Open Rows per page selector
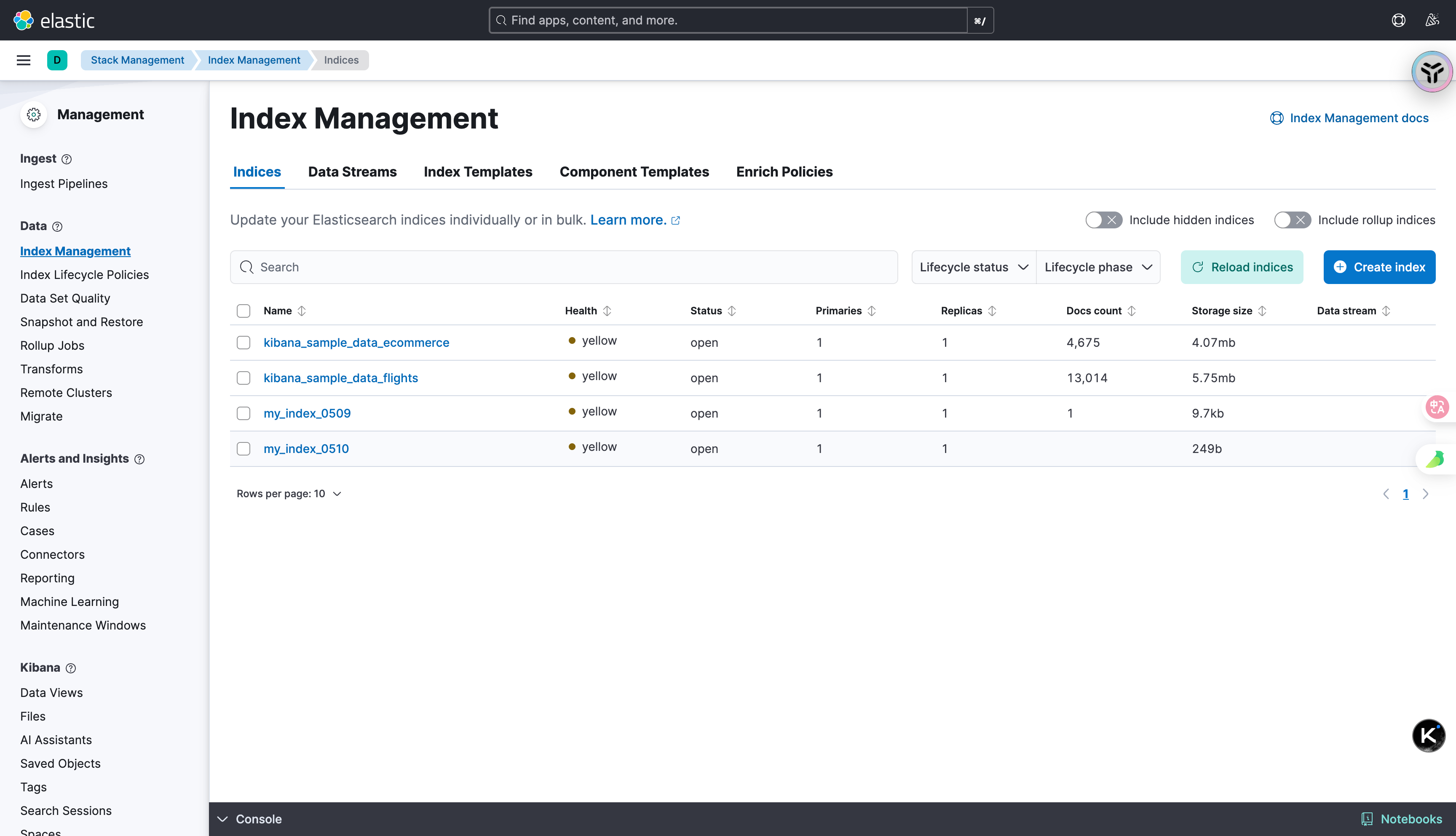This screenshot has width=1456, height=836. pos(289,494)
